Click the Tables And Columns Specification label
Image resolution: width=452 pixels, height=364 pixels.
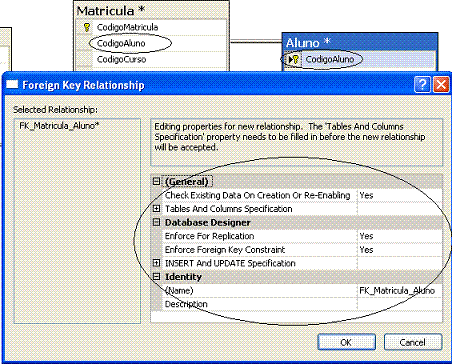[229, 209]
